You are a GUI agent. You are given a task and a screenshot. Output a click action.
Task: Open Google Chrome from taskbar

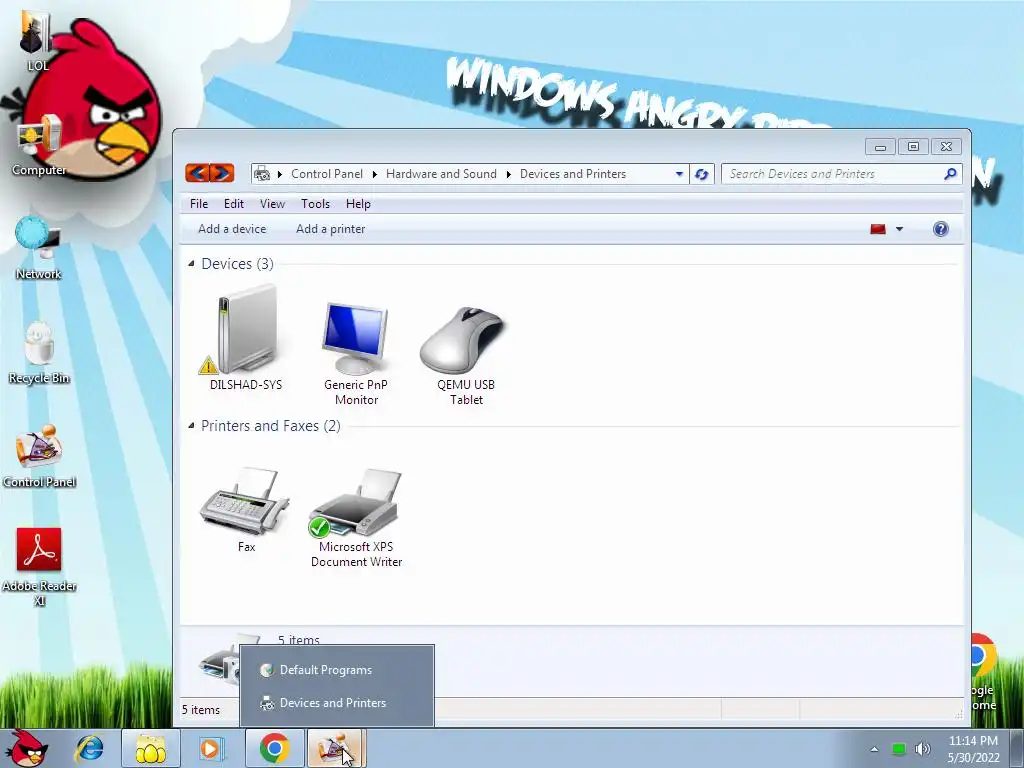pos(274,748)
